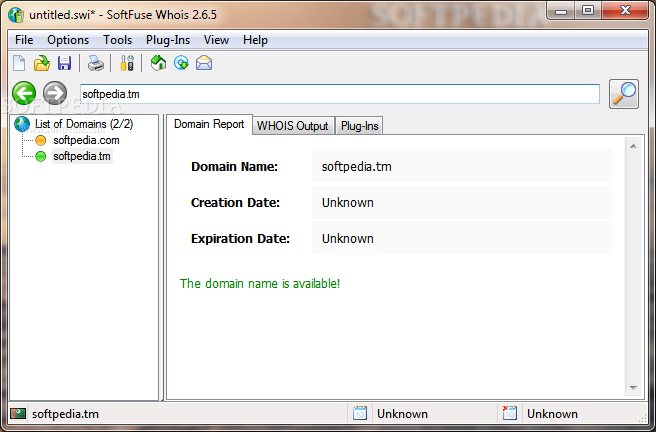
Task: Click the green status dot for softpedia.tm
Action: click(41, 156)
